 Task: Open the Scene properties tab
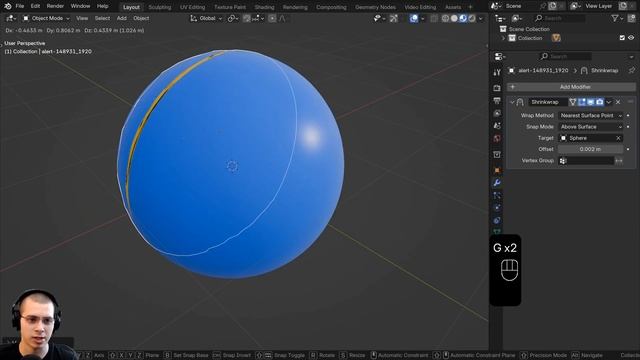click(x=497, y=126)
